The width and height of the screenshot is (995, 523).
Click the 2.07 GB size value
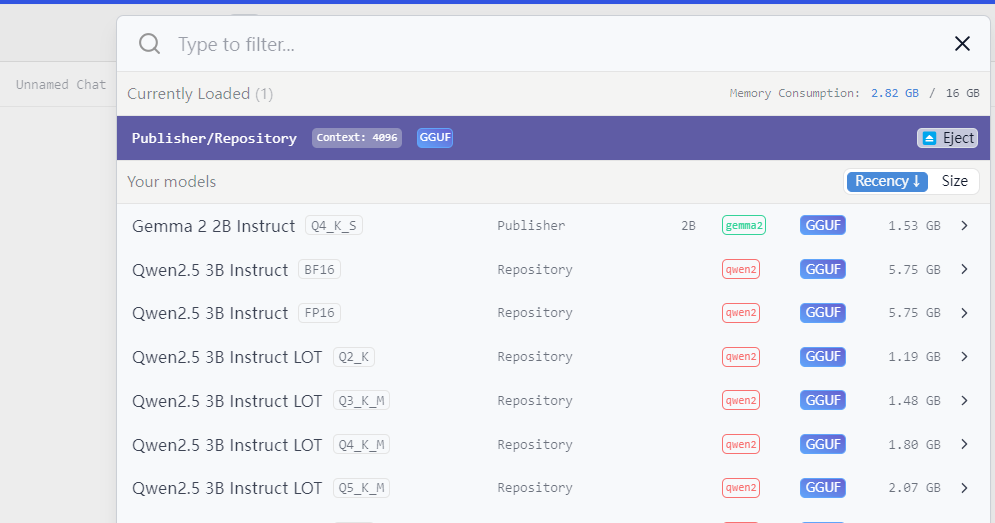[x=914, y=487]
